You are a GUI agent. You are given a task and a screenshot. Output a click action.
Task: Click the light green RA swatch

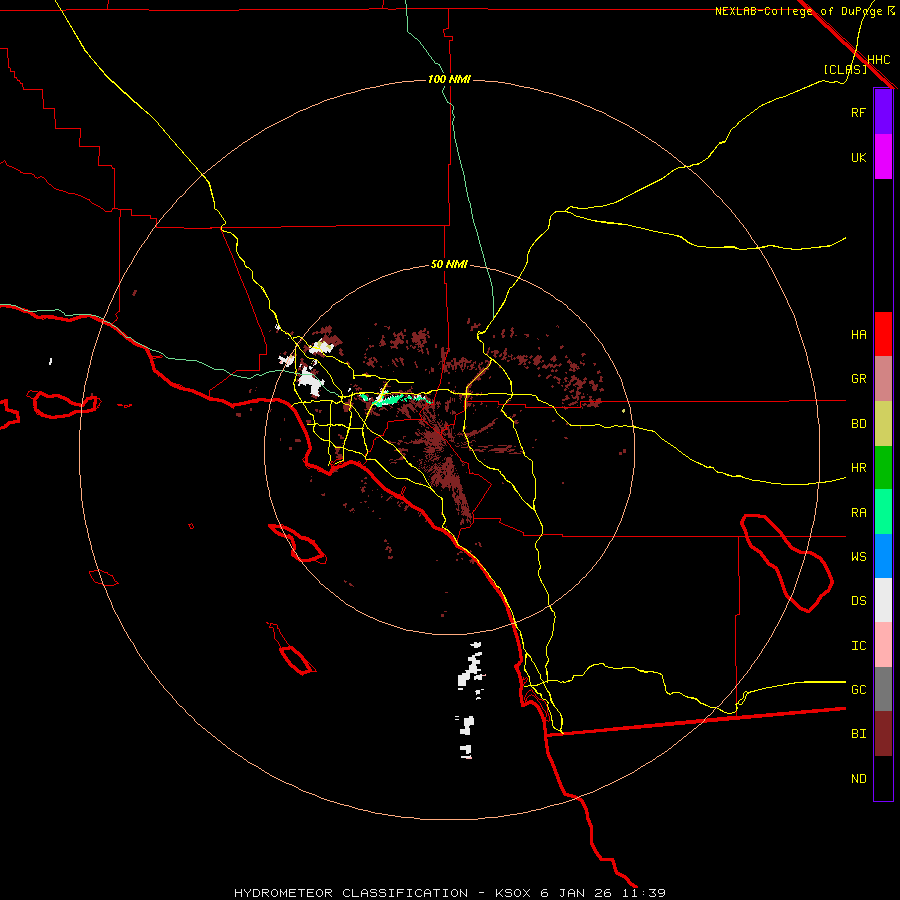point(883,512)
